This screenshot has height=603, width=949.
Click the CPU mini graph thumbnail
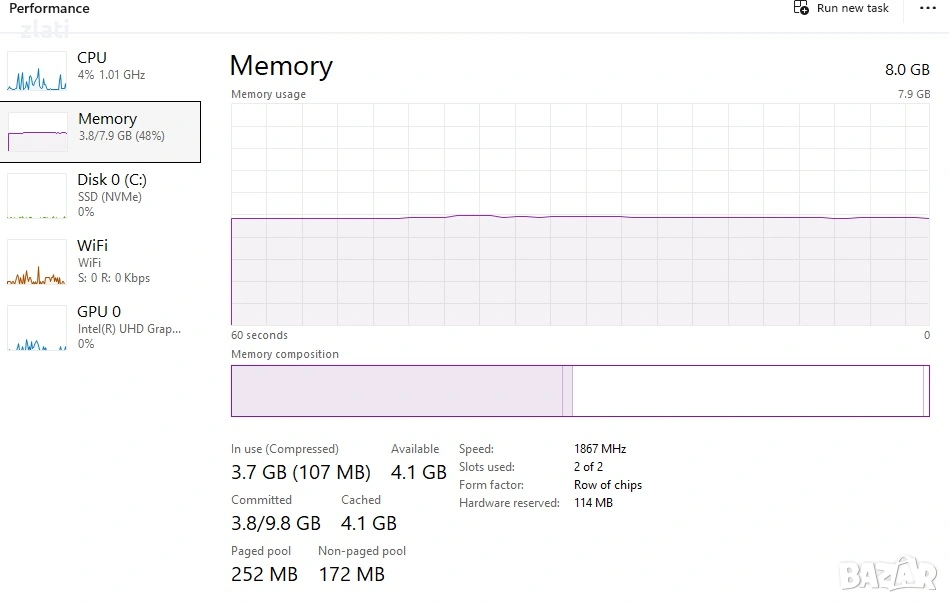(37, 72)
